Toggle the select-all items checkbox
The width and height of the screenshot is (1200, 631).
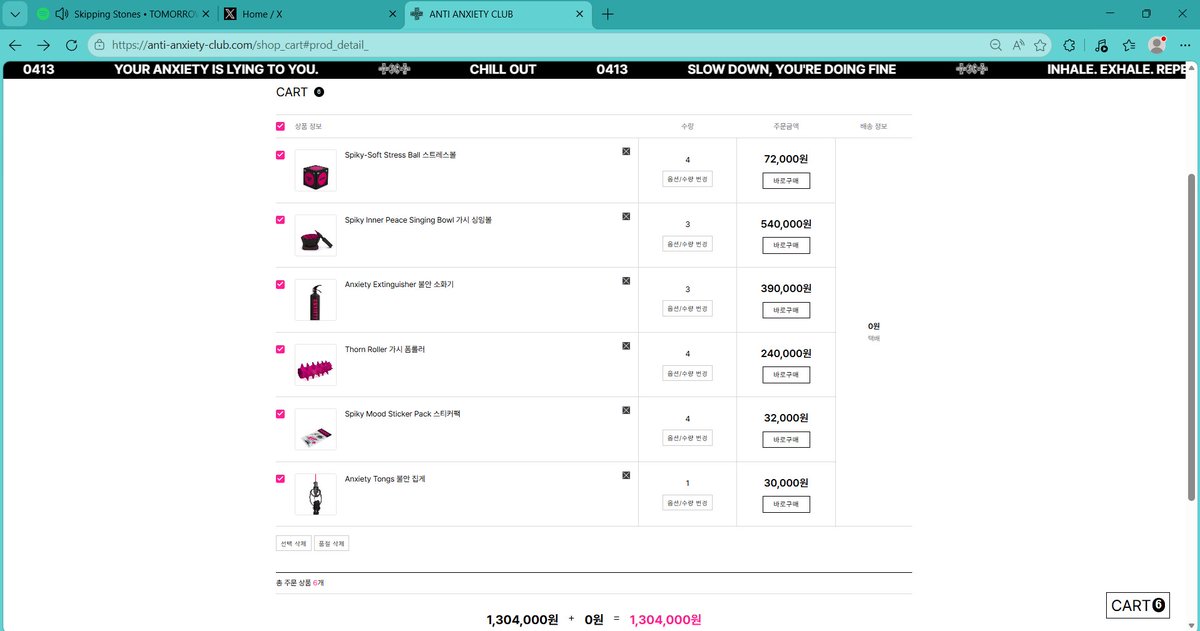click(x=280, y=126)
